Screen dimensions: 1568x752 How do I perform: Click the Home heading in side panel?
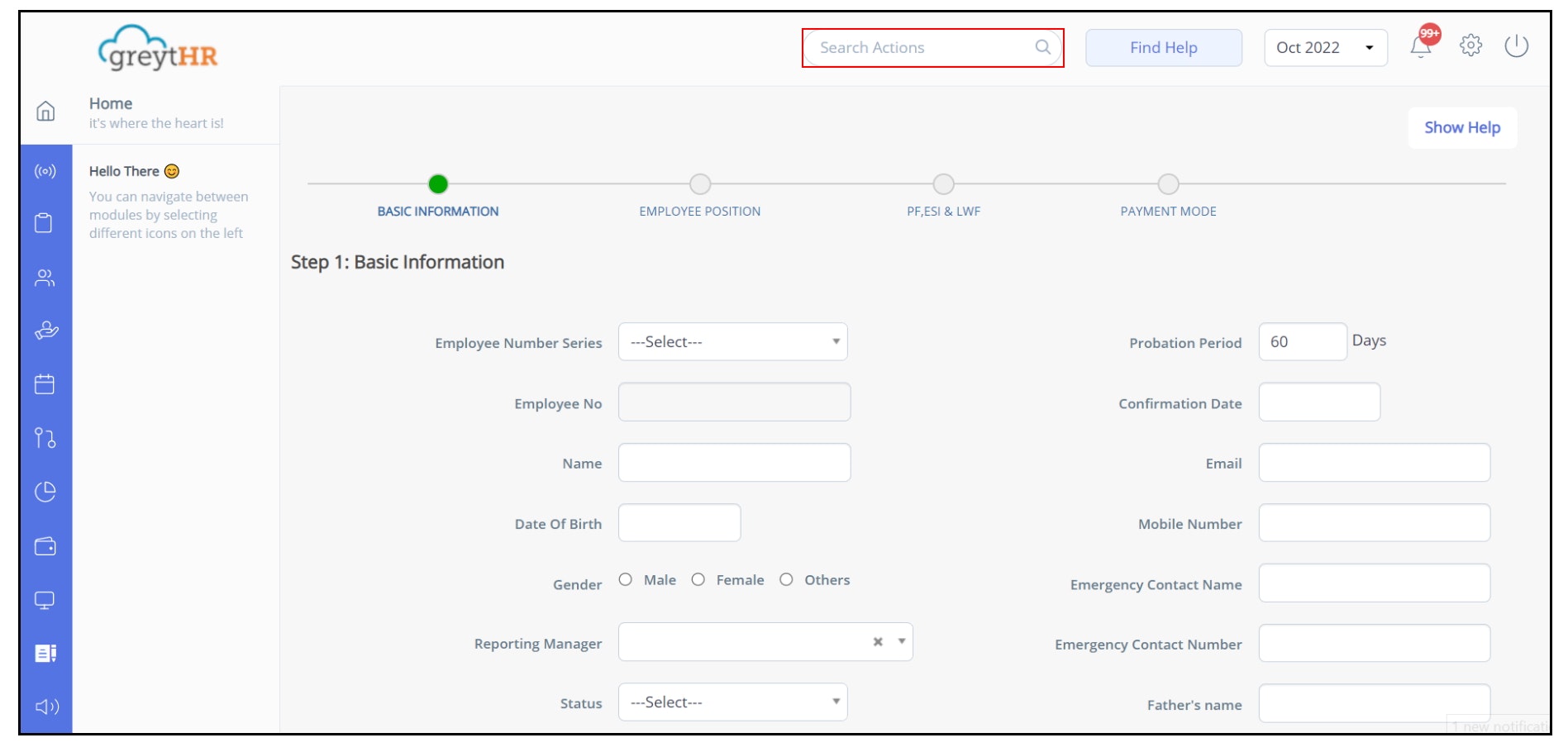111,103
